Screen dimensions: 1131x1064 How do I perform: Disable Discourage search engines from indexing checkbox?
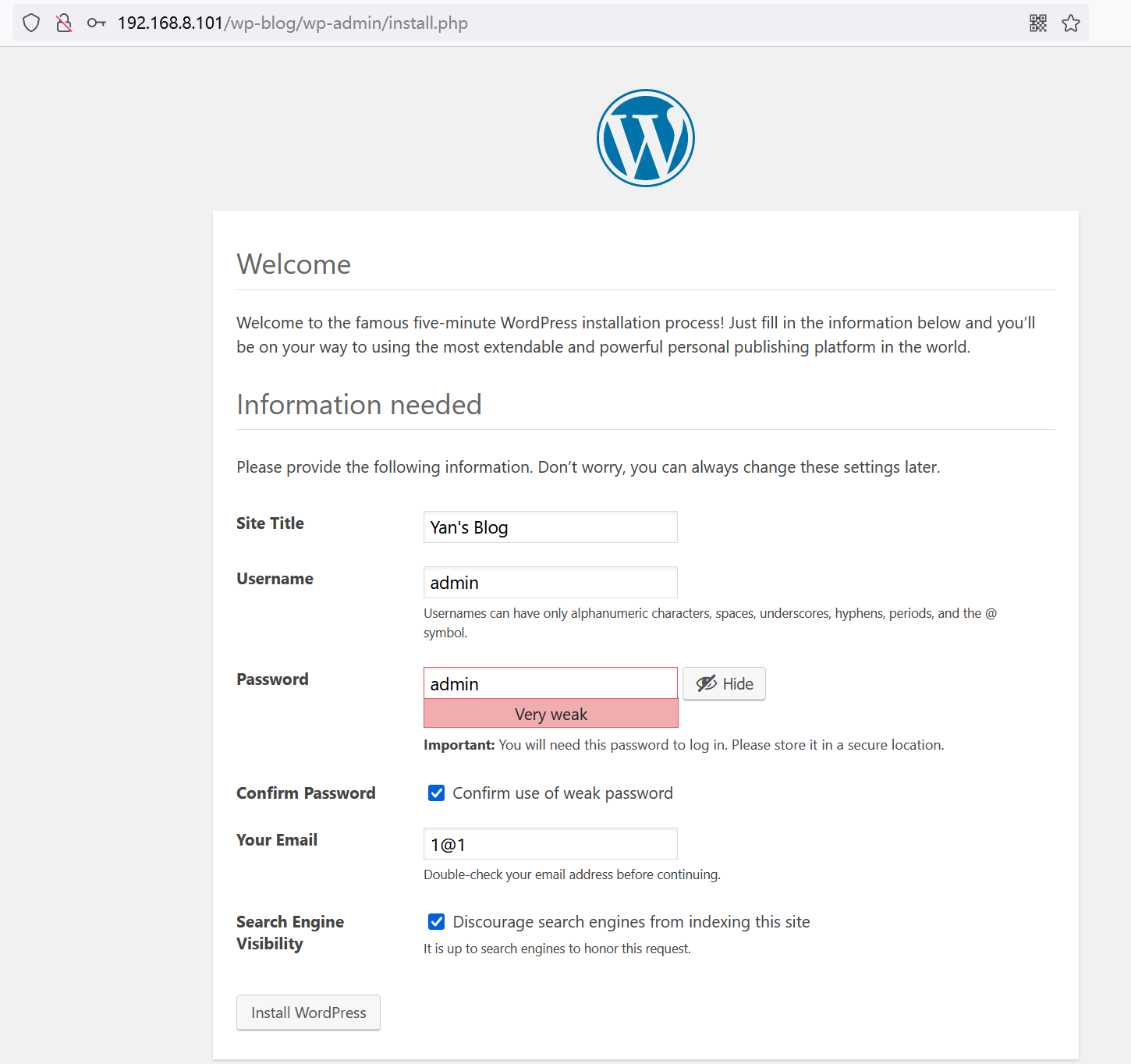pos(437,922)
